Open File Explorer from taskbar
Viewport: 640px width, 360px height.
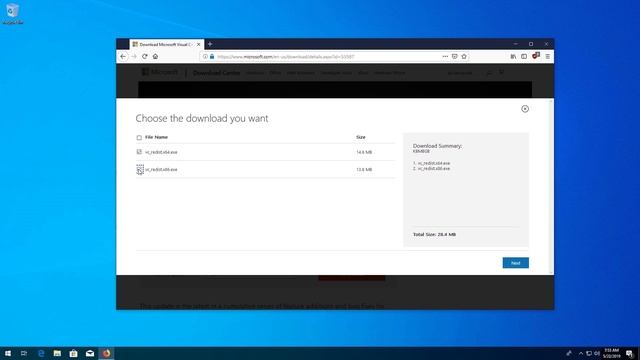pyautogui.click(x=57, y=353)
